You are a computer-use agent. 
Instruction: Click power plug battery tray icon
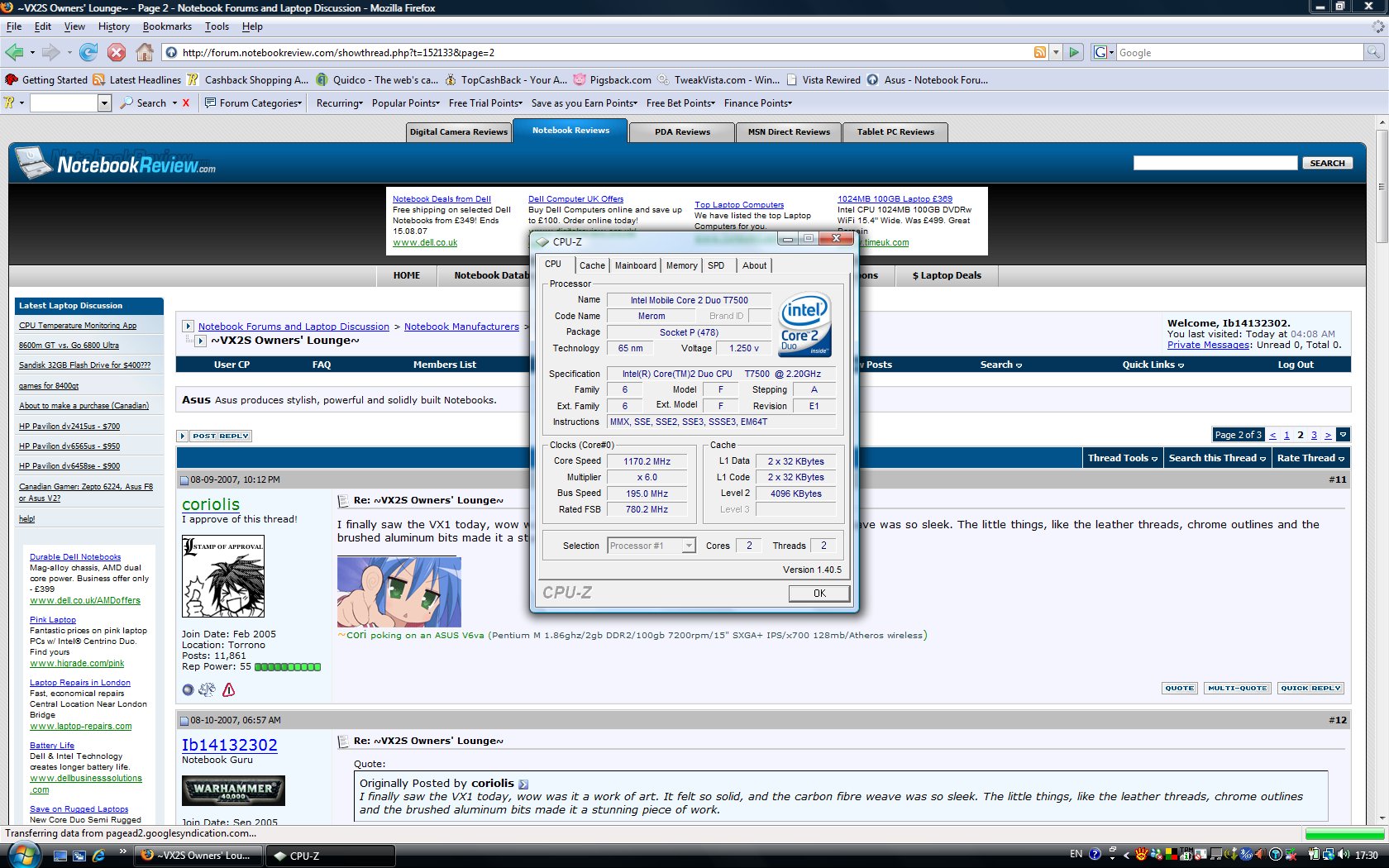[x=1314, y=855]
